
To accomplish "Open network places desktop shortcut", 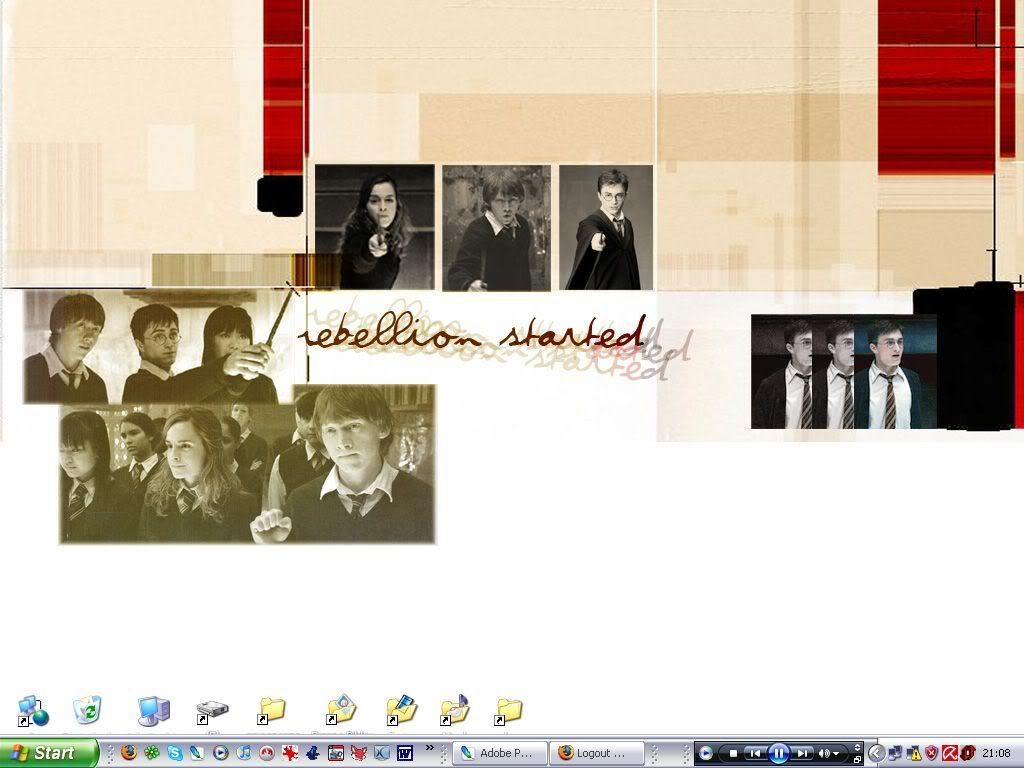I will pos(33,711).
